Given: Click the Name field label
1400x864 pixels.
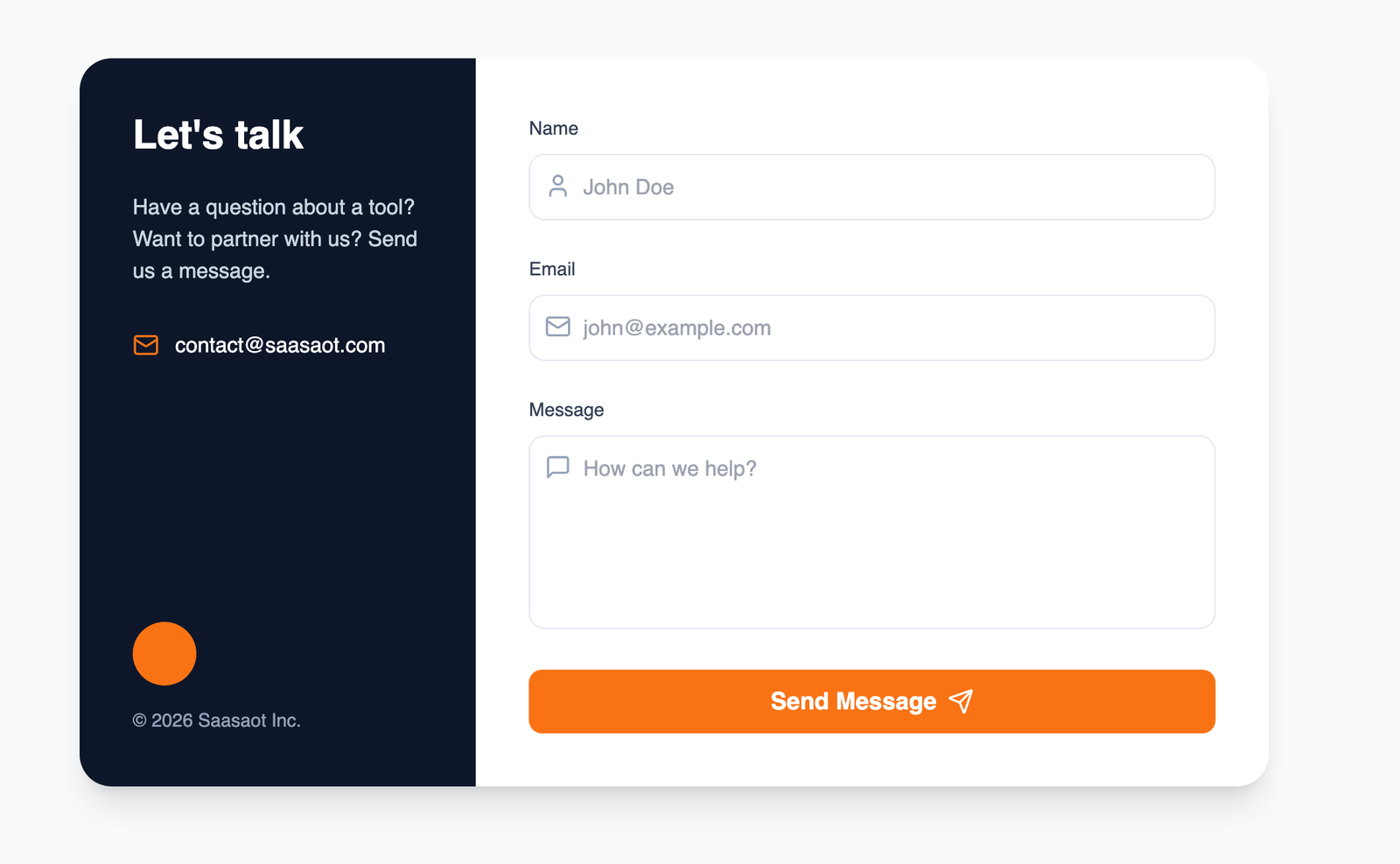Looking at the screenshot, I should point(554,129).
